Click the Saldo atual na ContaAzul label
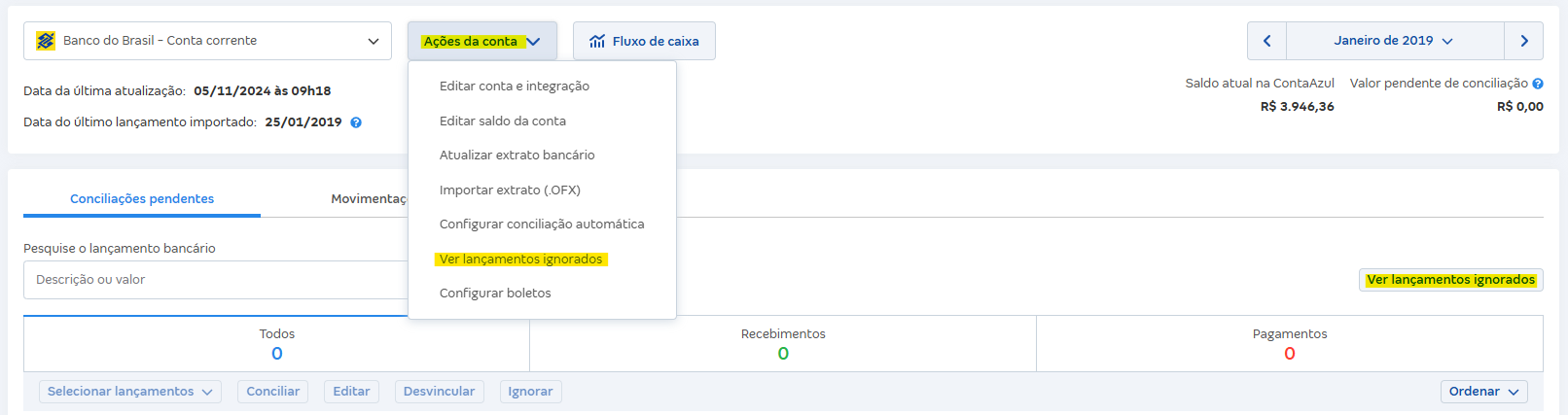 tap(1260, 83)
